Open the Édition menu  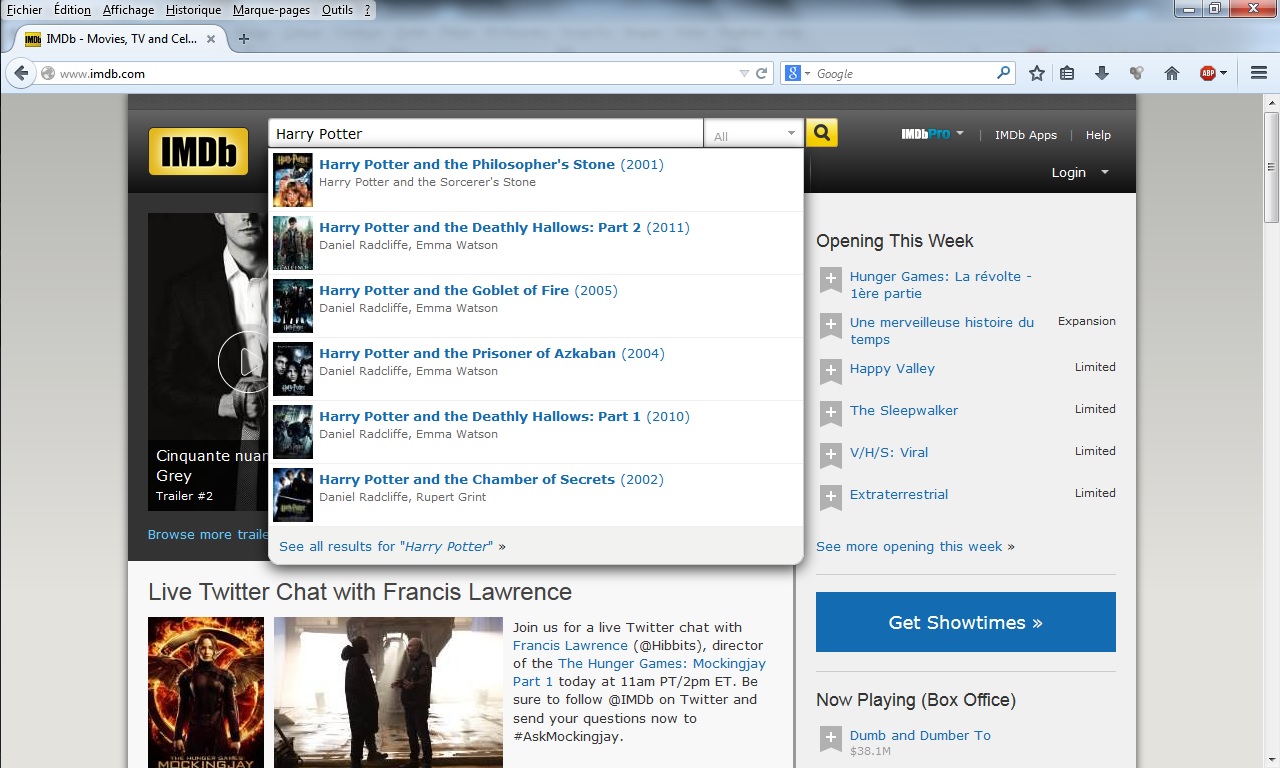click(72, 10)
